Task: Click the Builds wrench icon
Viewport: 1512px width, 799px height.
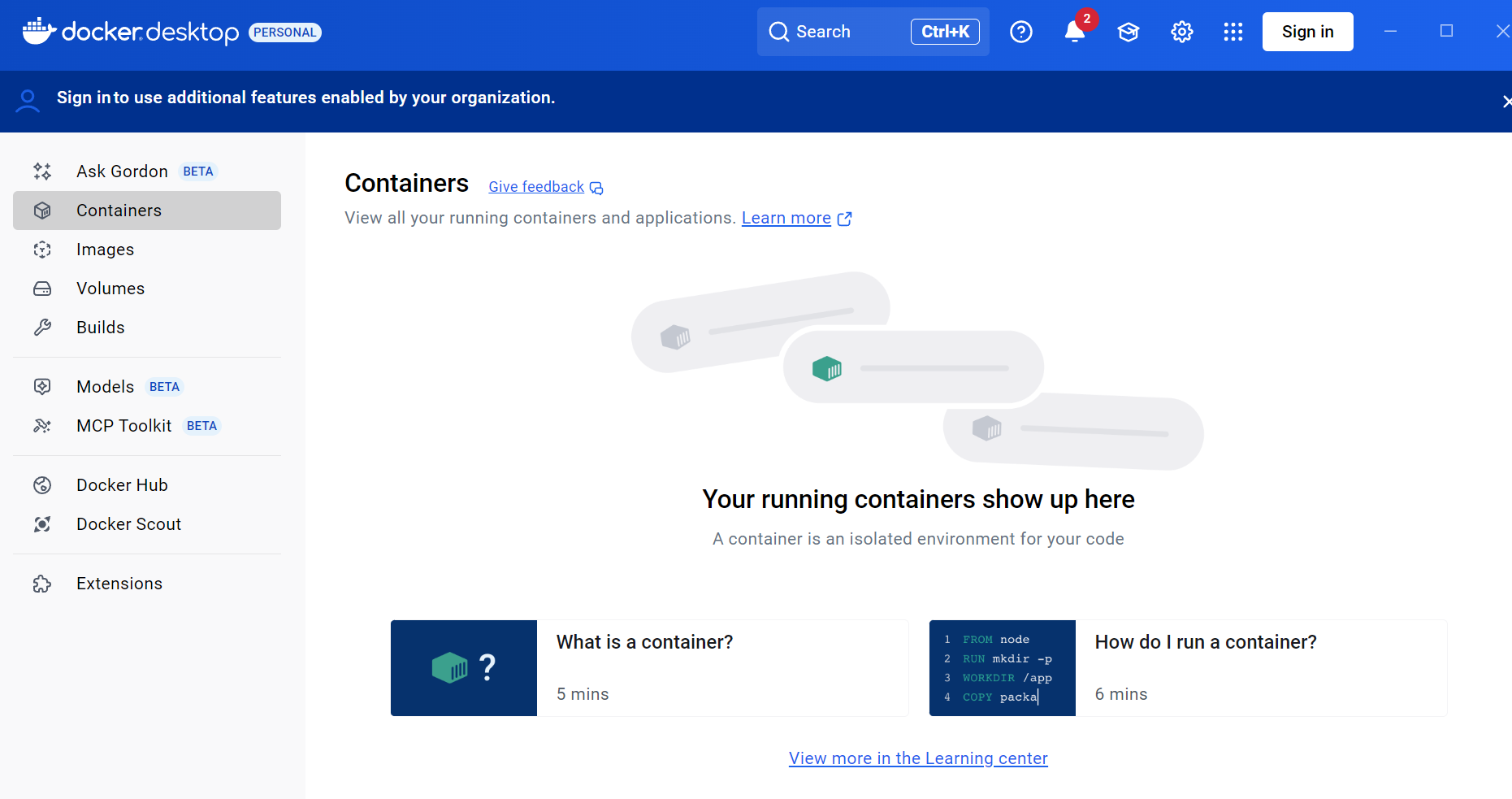Action: click(42, 328)
